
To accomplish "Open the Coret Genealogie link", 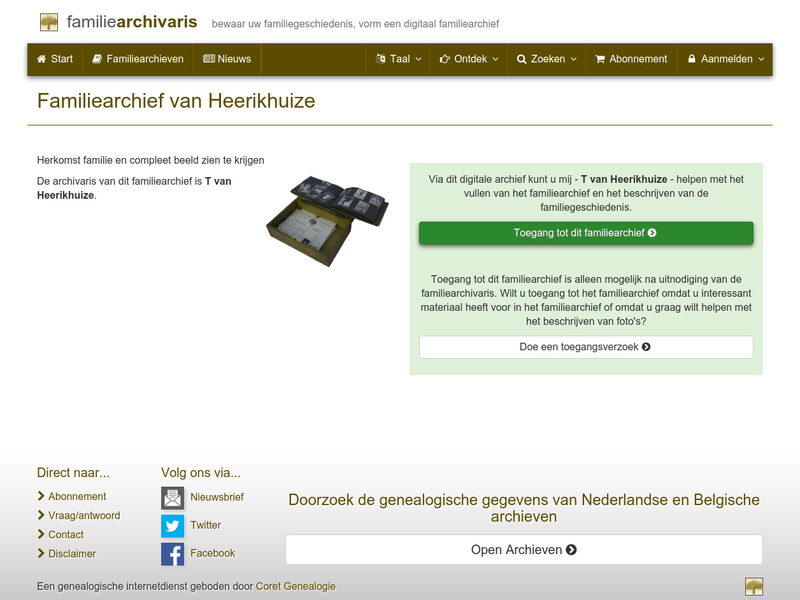I will click(x=296, y=587).
